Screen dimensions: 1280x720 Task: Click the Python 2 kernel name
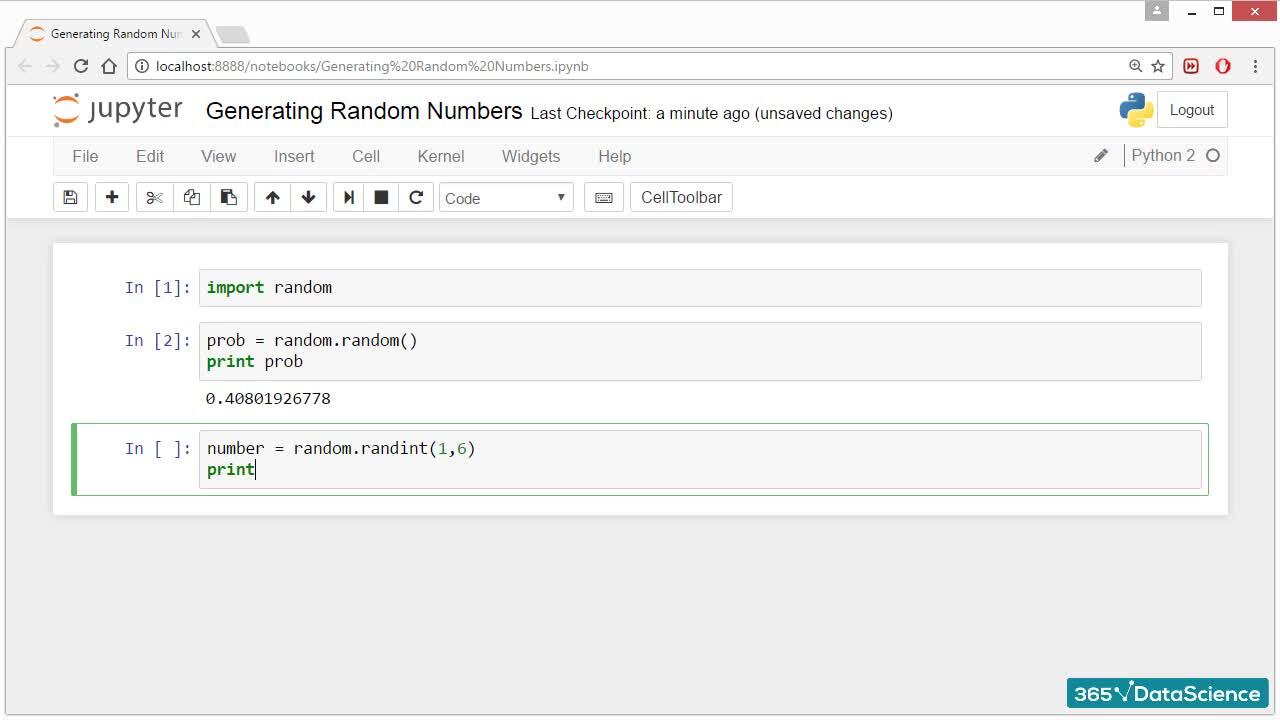click(1163, 155)
